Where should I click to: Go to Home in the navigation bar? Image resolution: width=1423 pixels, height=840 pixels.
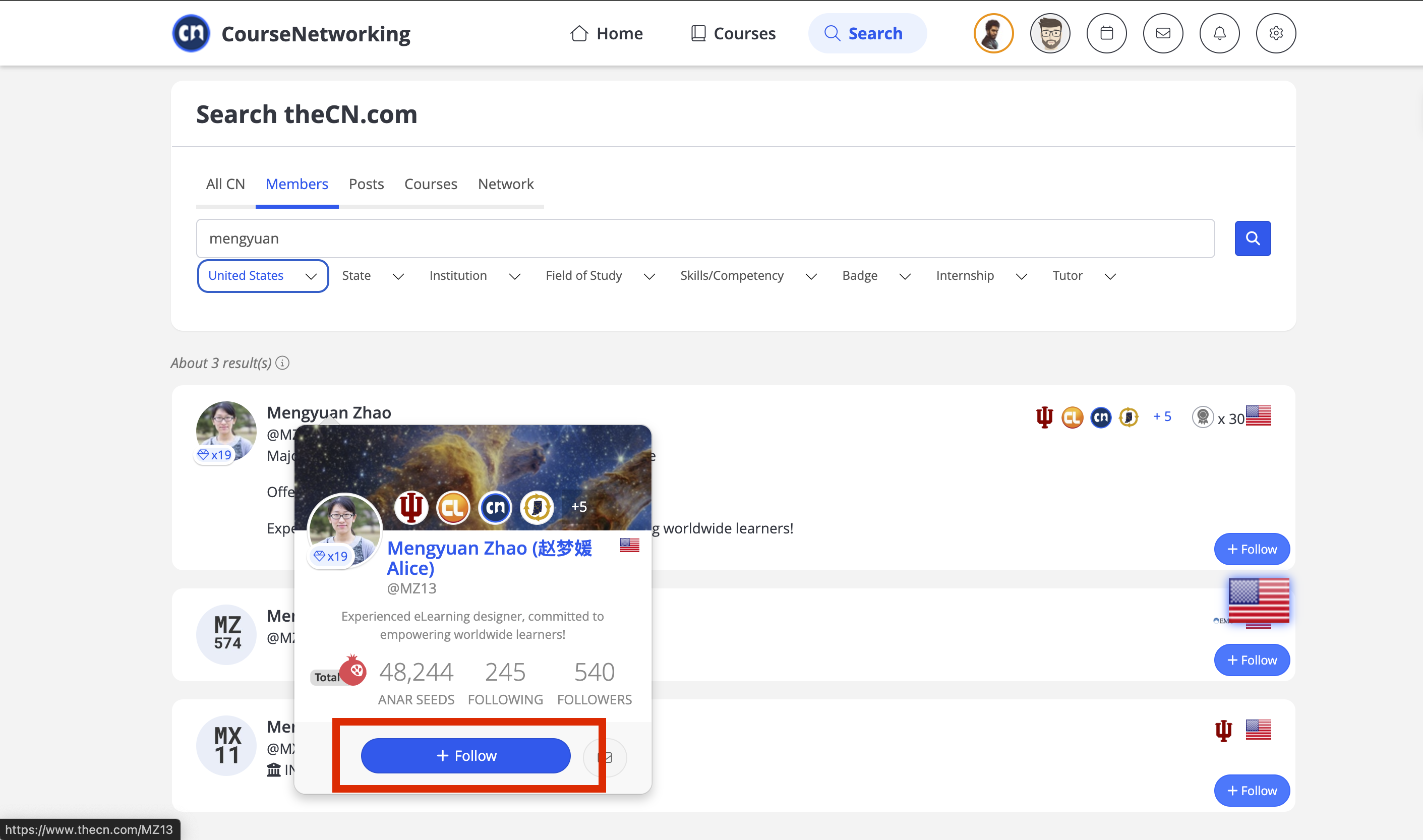[606, 33]
